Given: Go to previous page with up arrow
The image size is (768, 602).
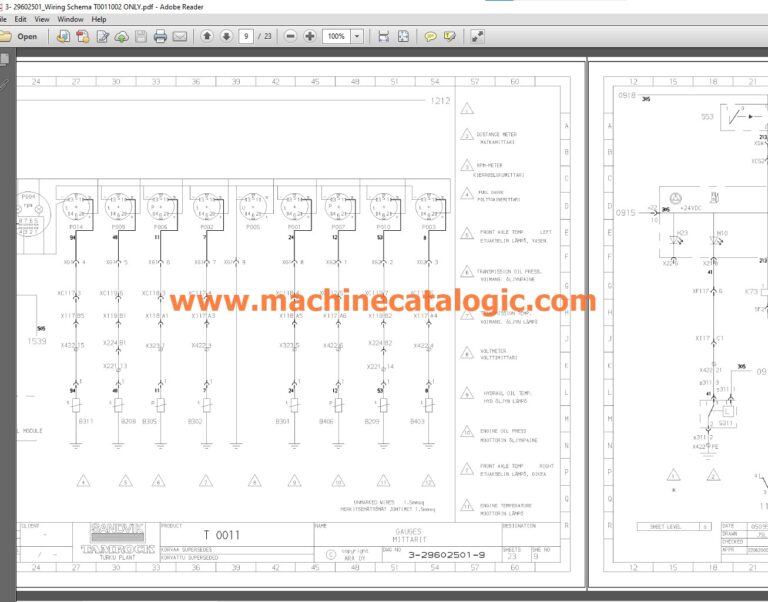Looking at the screenshot, I should [x=207, y=36].
